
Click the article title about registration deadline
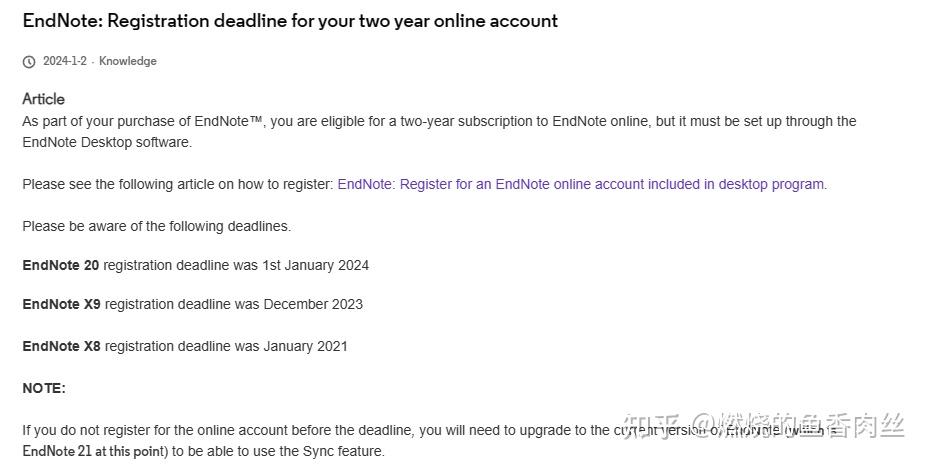click(x=290, y=21)
